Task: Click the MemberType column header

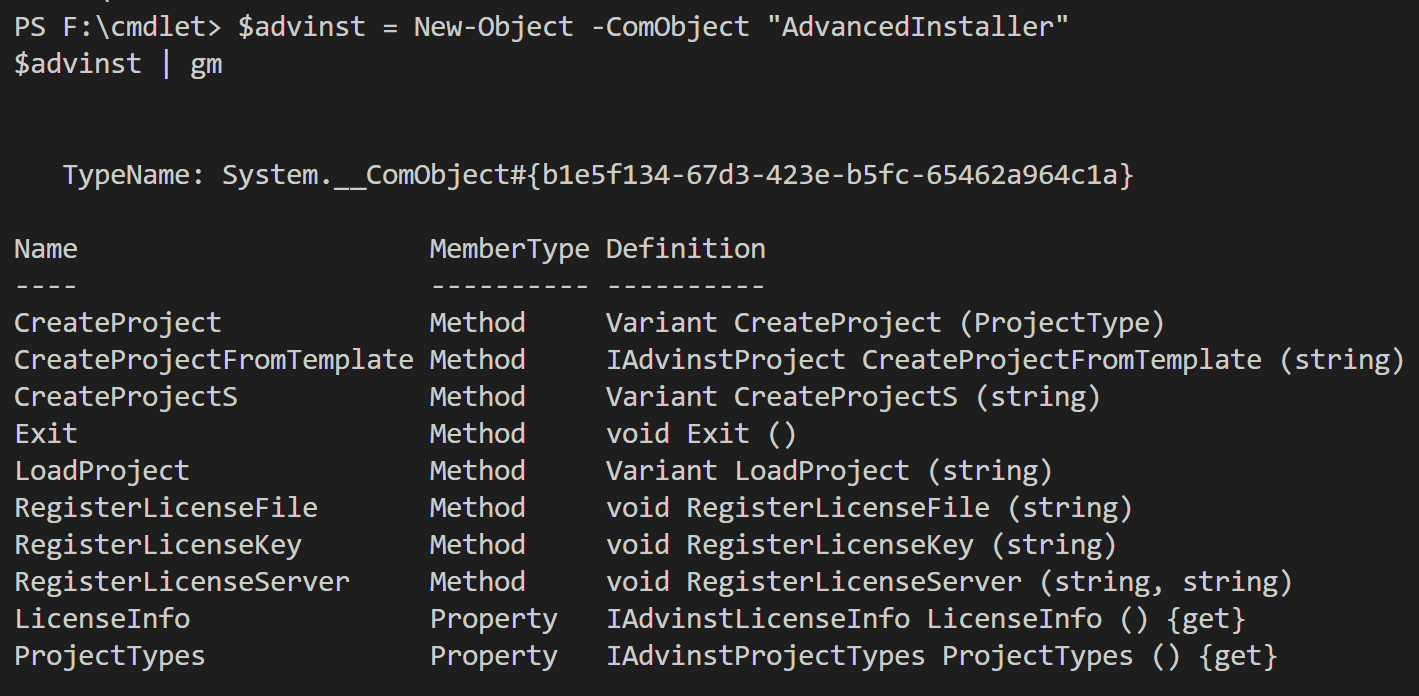Action: [x=509, y=249]
